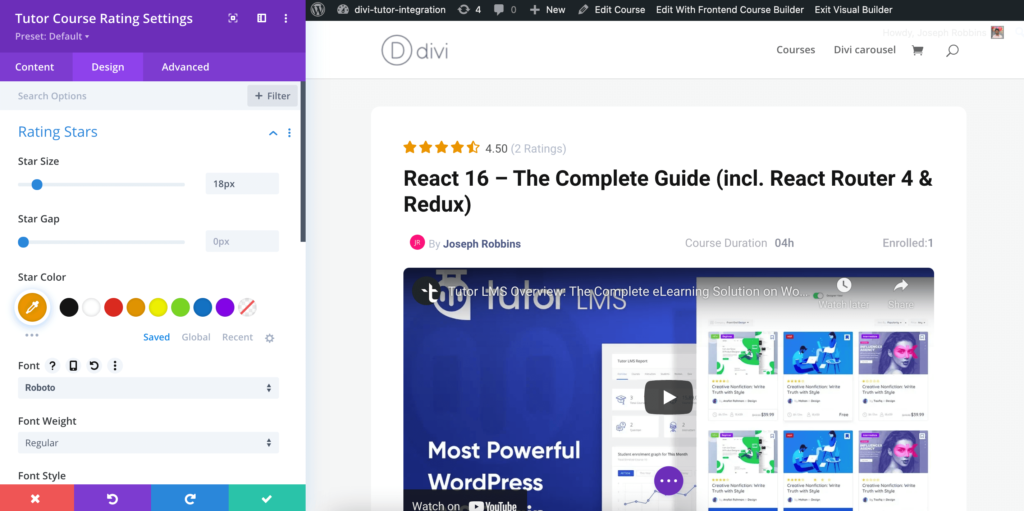Screen dimensions: 1024x511
Task: Click the Font help question mark icon
Action: click(52, 365)
